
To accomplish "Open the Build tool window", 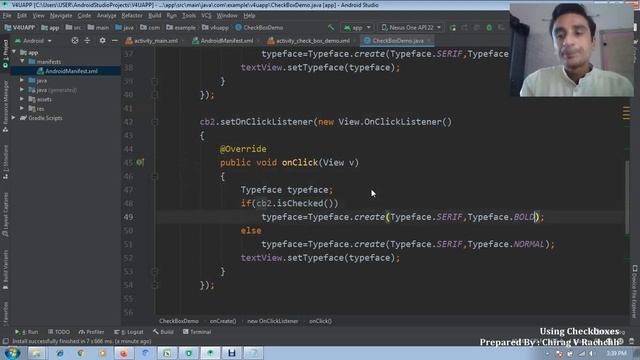I will pyautogui.click(x=163, y=332).
